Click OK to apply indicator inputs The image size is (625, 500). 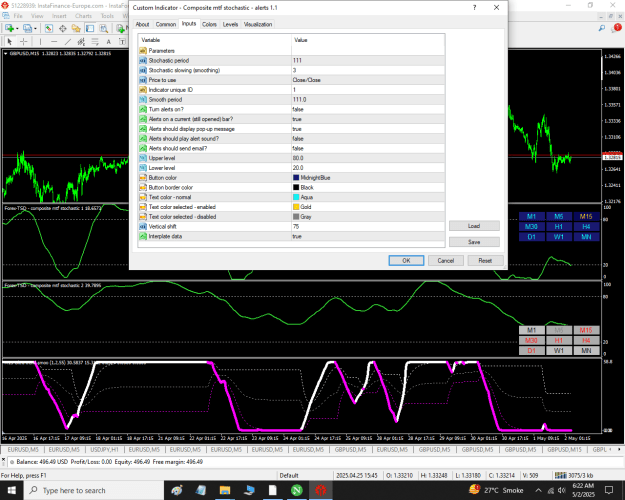tap(406, 260)
